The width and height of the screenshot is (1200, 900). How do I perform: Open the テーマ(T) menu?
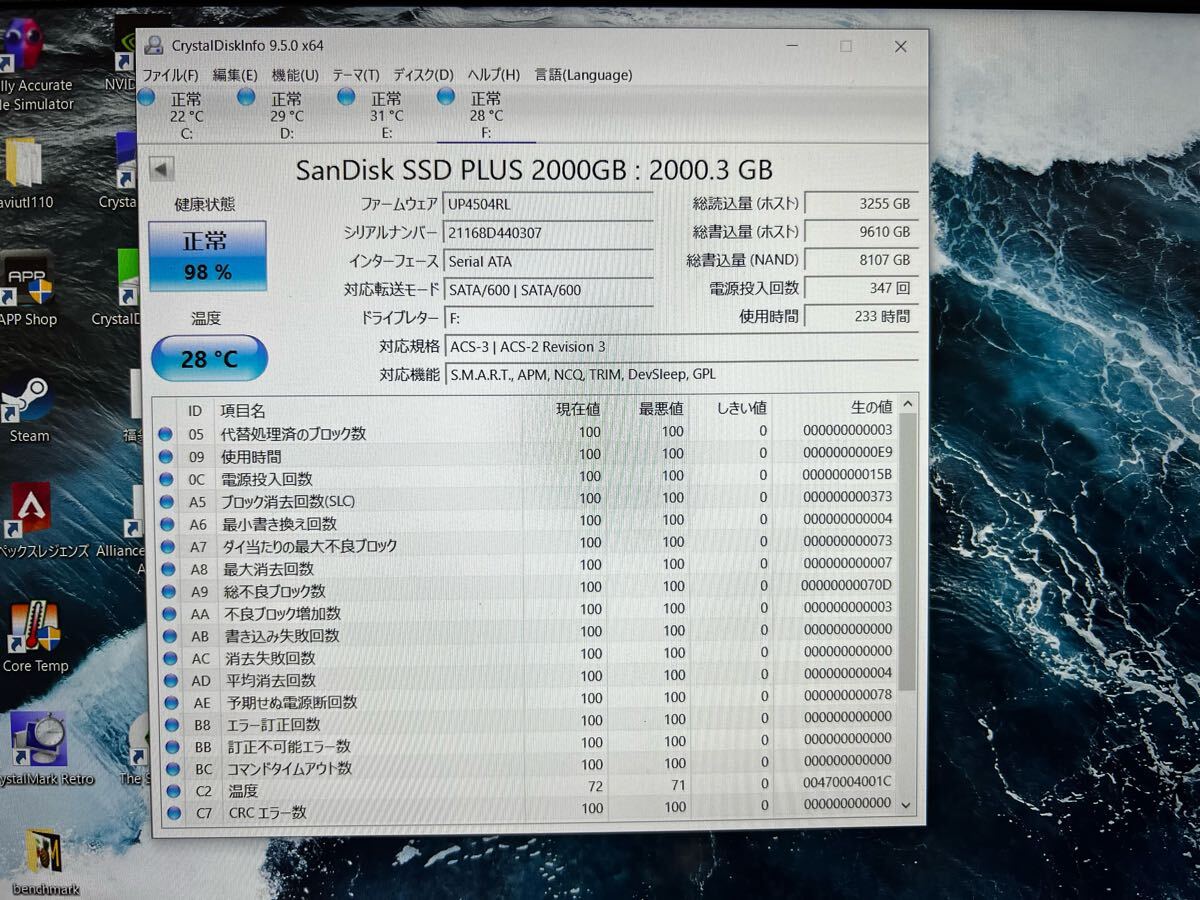356,75
